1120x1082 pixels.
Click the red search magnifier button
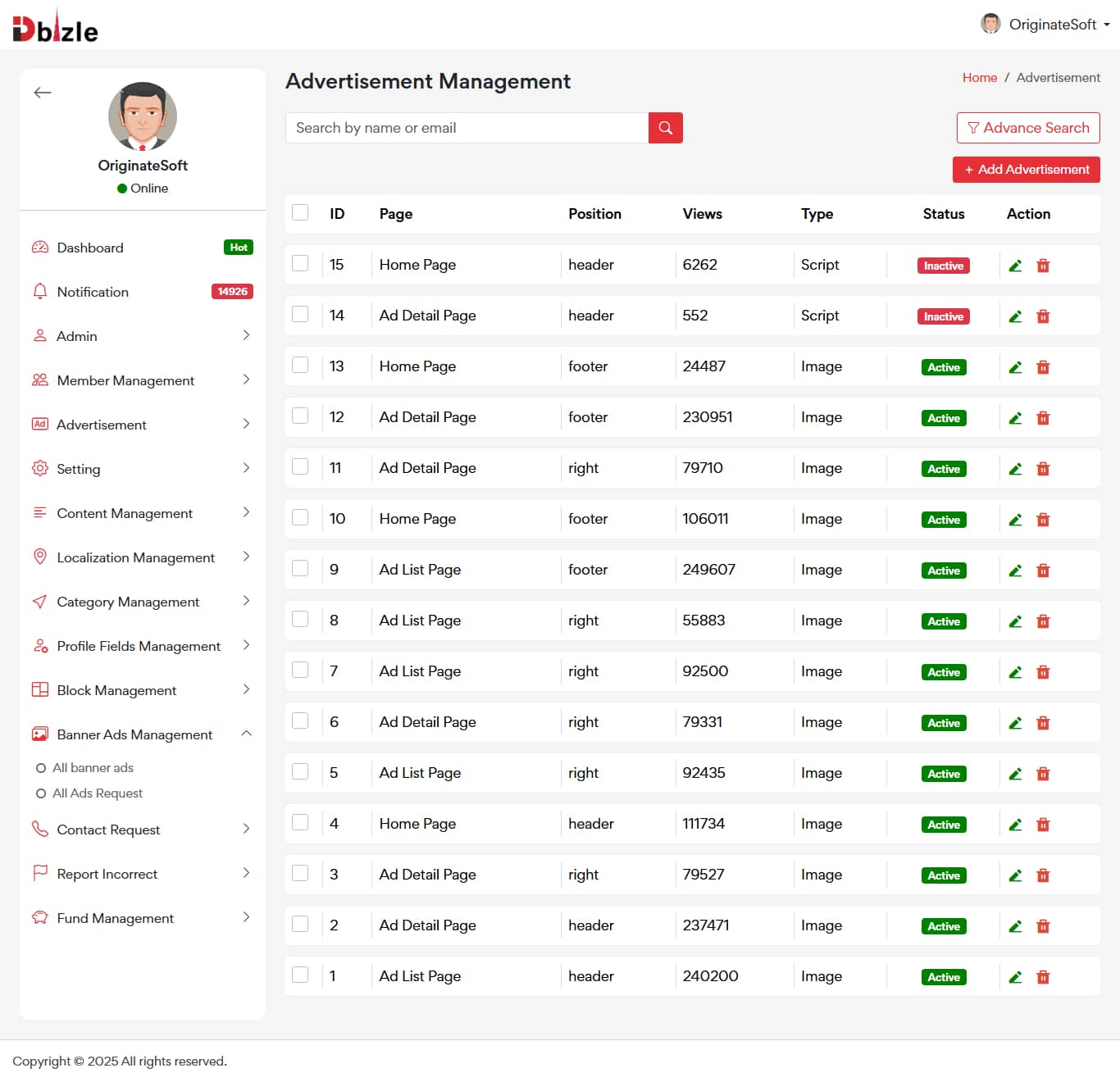click(665, 128)
